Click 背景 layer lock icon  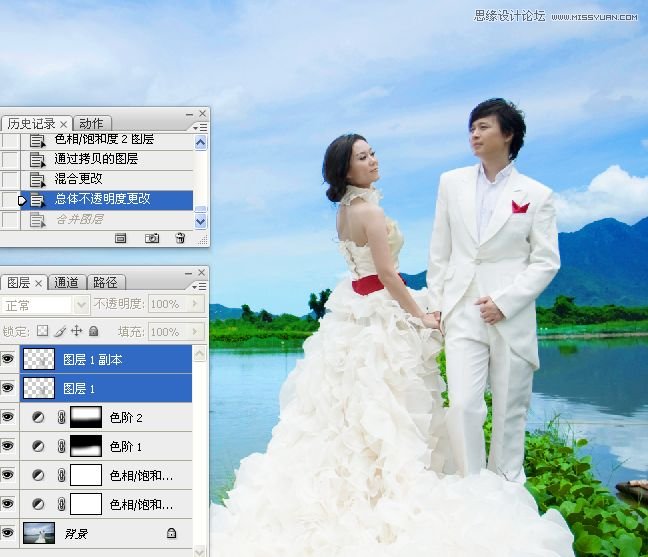click(171, 533)
